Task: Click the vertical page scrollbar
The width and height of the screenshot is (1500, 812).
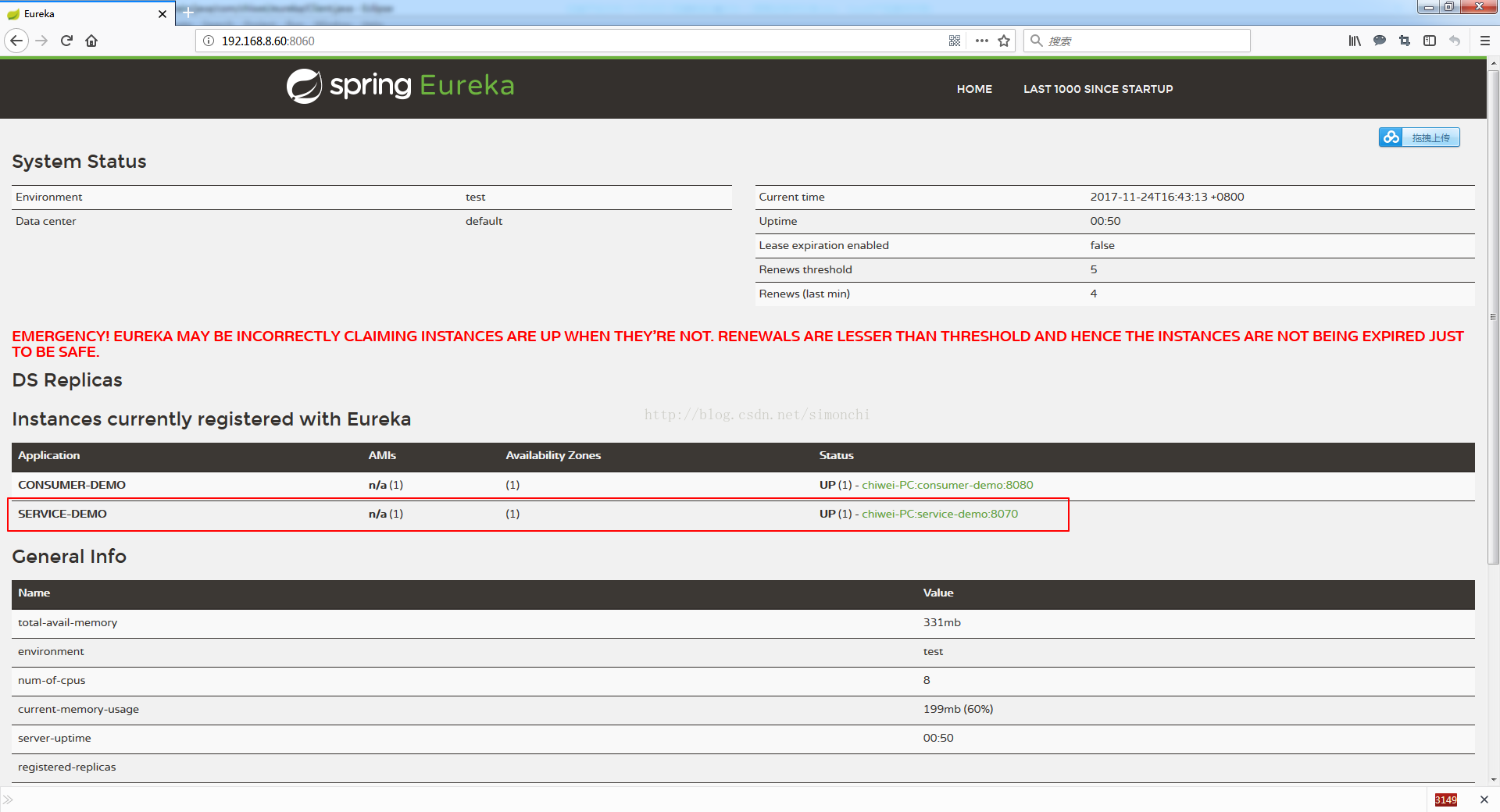Action: click(1493, 317)
